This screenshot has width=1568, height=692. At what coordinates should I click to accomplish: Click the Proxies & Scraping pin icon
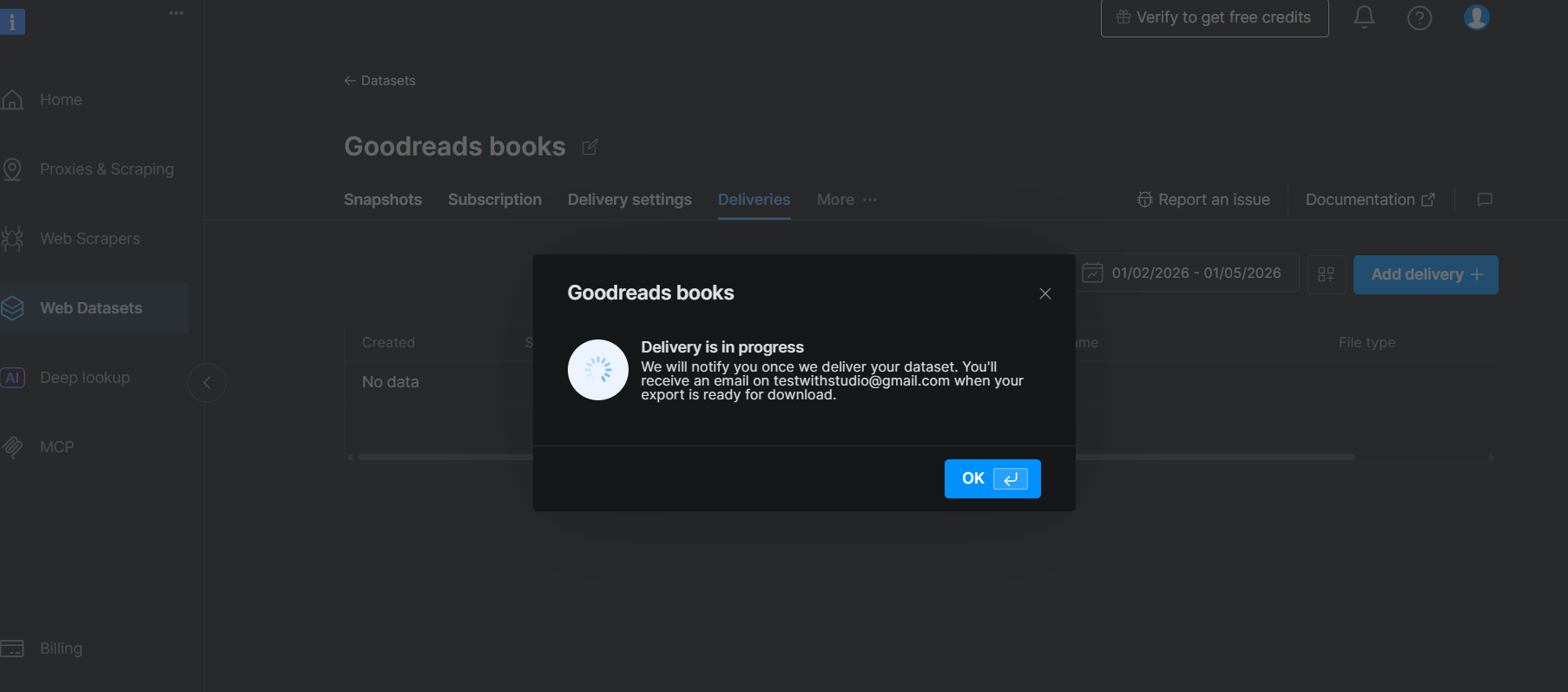12,169
